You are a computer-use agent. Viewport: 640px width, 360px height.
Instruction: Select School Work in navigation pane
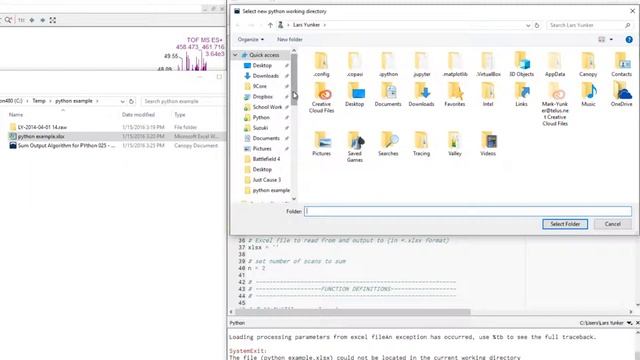(267, 107)
